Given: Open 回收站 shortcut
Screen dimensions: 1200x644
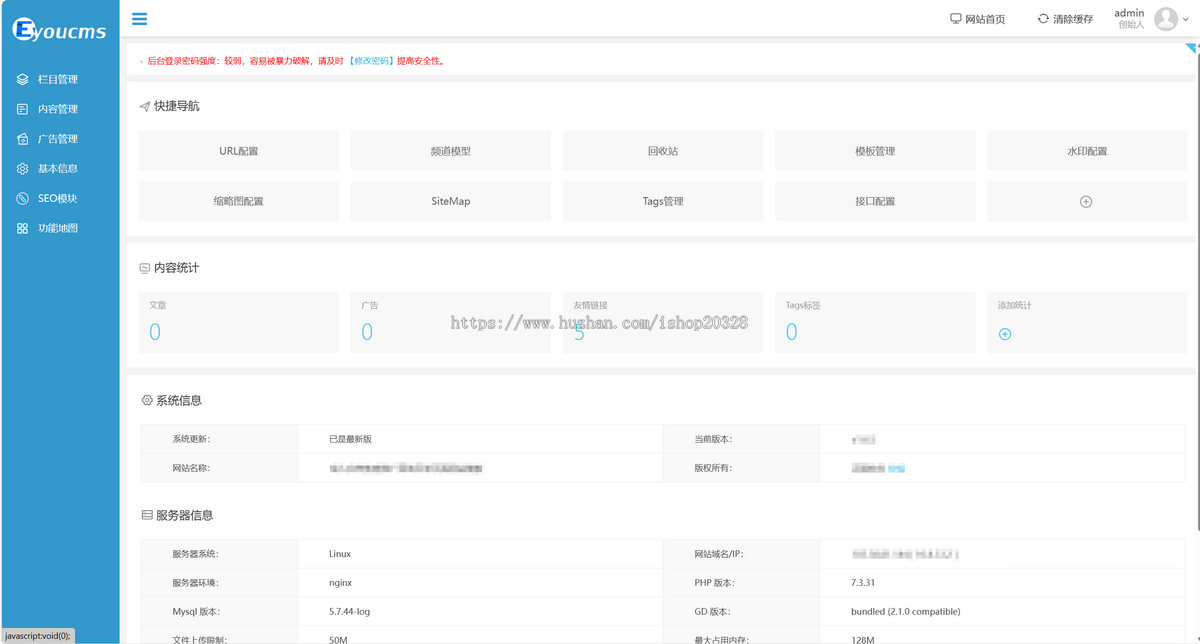Looking at the screenshot, I should point(663,151).
